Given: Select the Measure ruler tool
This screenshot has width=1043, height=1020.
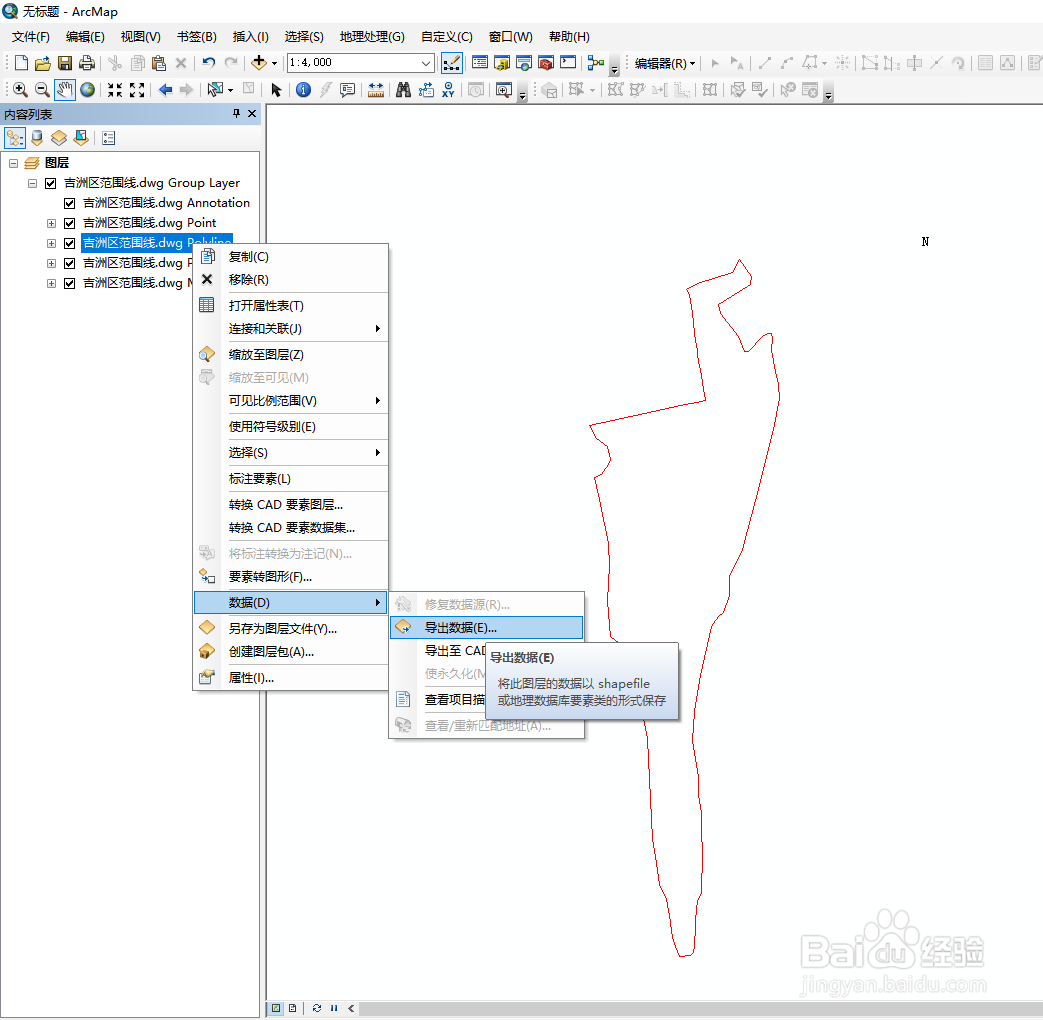Looking at the screenshot, I should [x=376, y=90].
